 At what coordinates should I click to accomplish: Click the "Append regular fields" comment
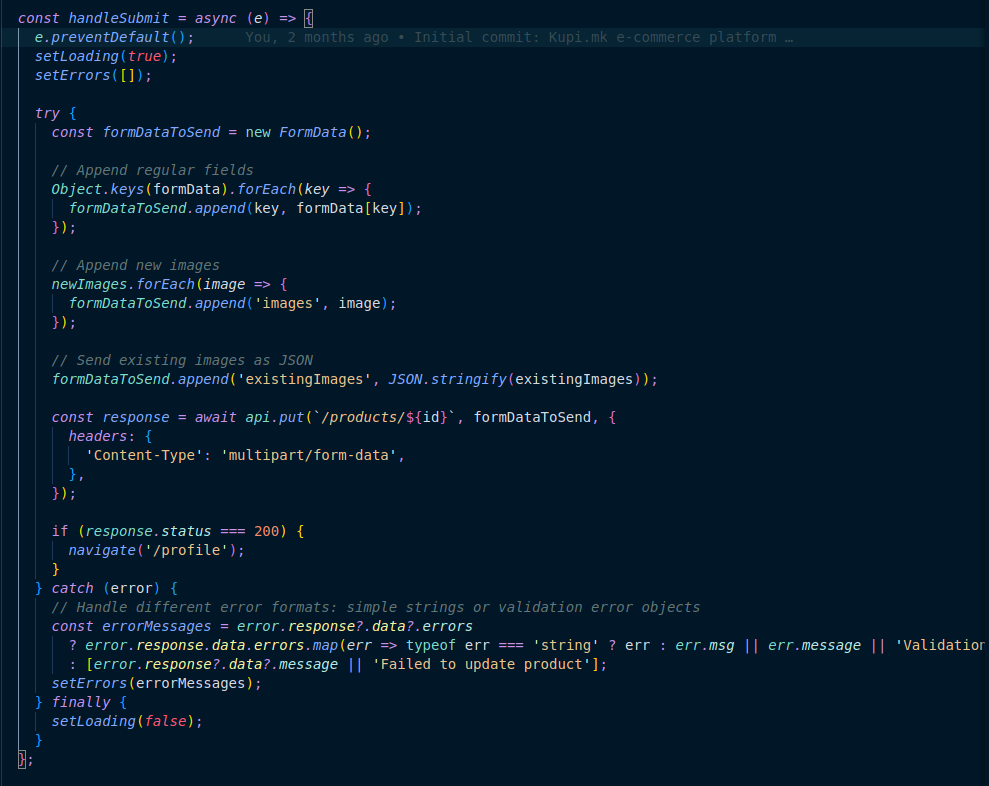pos(152,170)
